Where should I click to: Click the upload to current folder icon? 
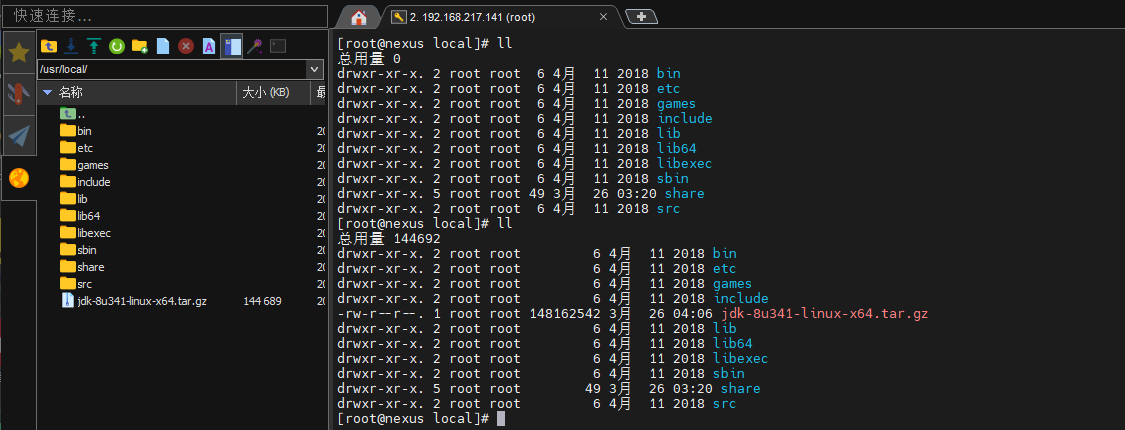(94, 47)
